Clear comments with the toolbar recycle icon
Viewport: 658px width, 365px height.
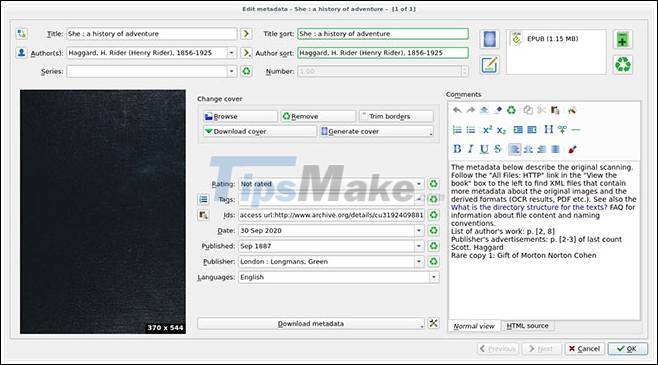click(511, 110)
